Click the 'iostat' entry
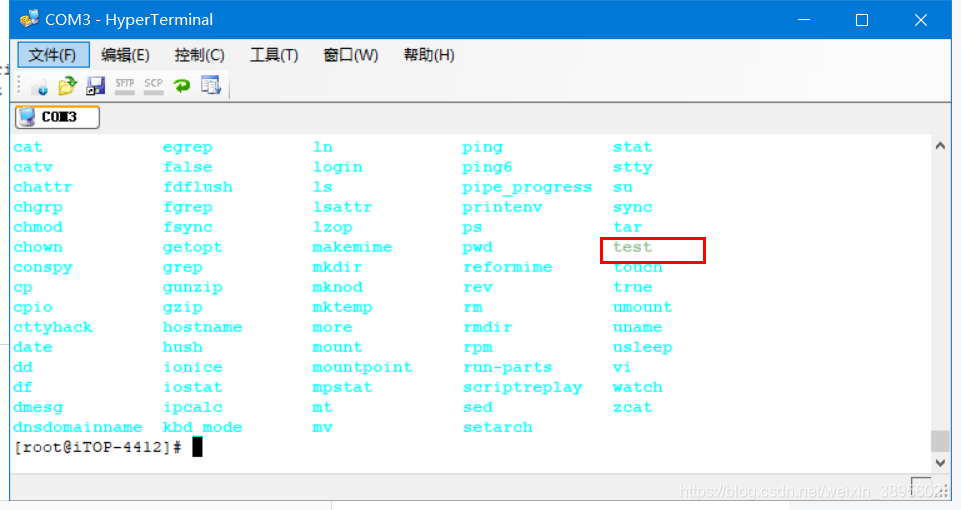 192,387
